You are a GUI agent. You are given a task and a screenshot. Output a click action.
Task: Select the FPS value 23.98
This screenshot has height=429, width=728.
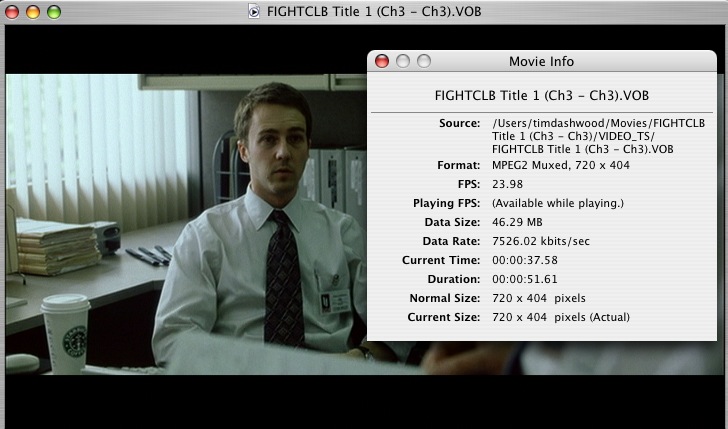(507, 184)
